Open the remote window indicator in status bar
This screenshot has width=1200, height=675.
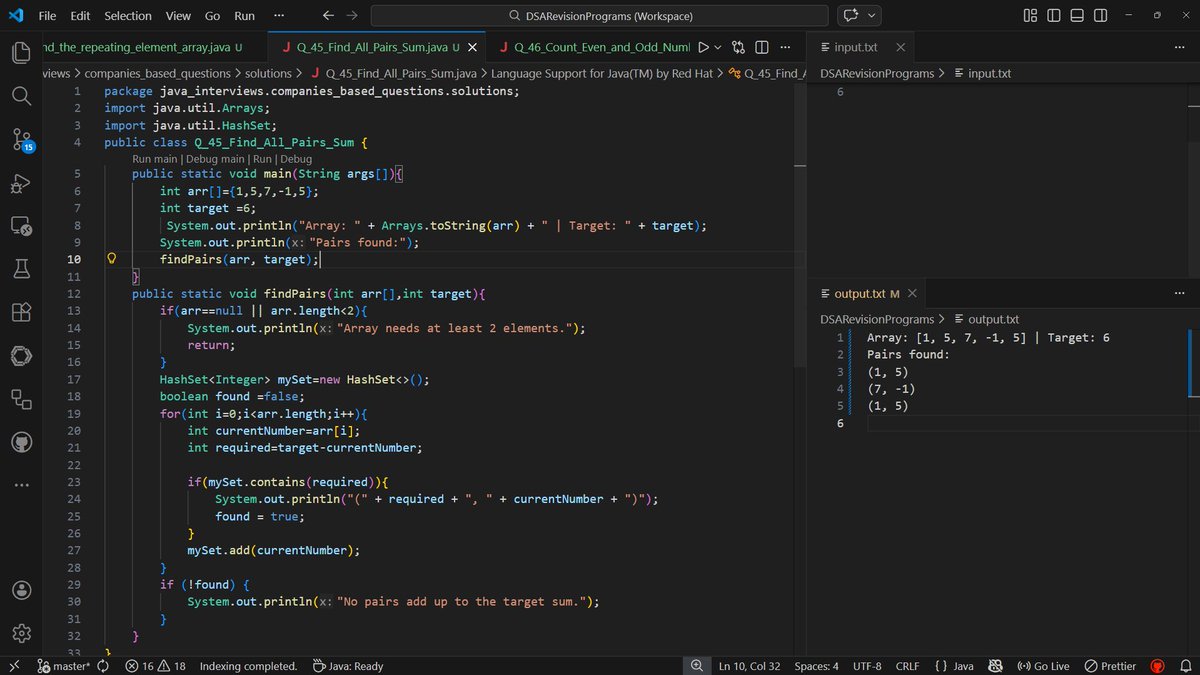[x=13, y=666]
